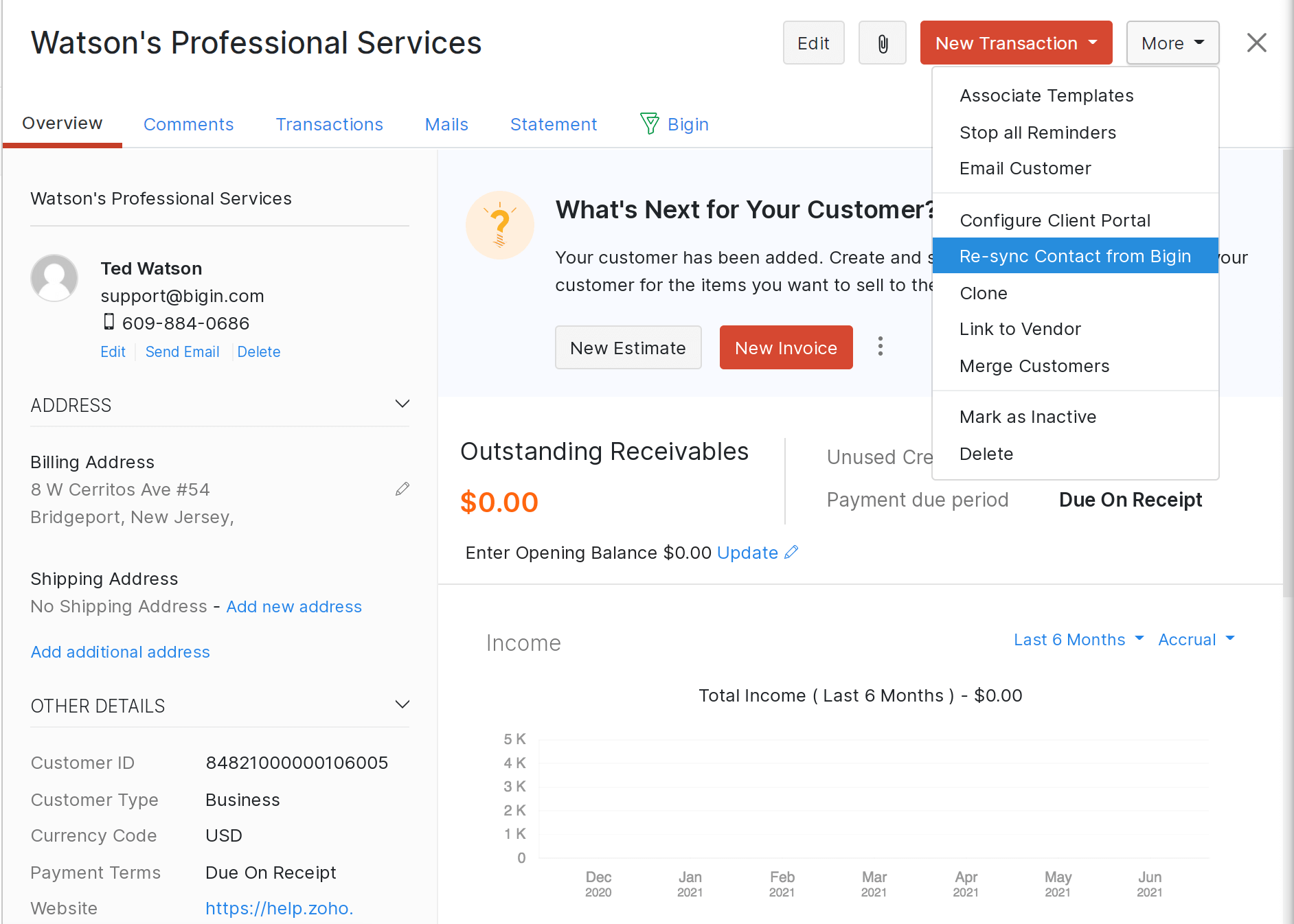Choose Mark as Inactive from menu
This screenshot has height=924, width=1294.
click(1028, 417)
